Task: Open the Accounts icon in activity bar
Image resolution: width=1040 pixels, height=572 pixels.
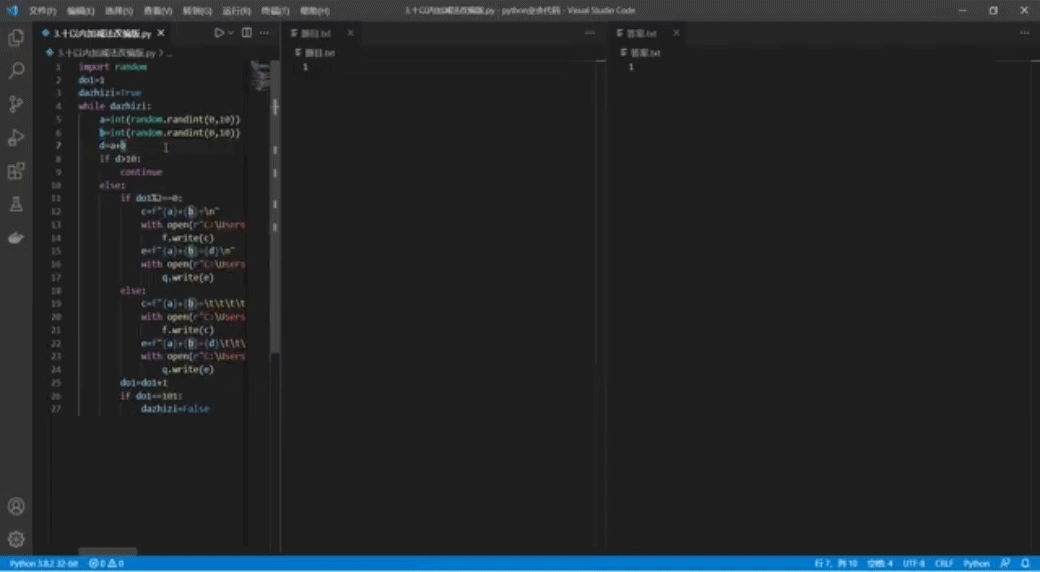Action: [x=16, y=506]
